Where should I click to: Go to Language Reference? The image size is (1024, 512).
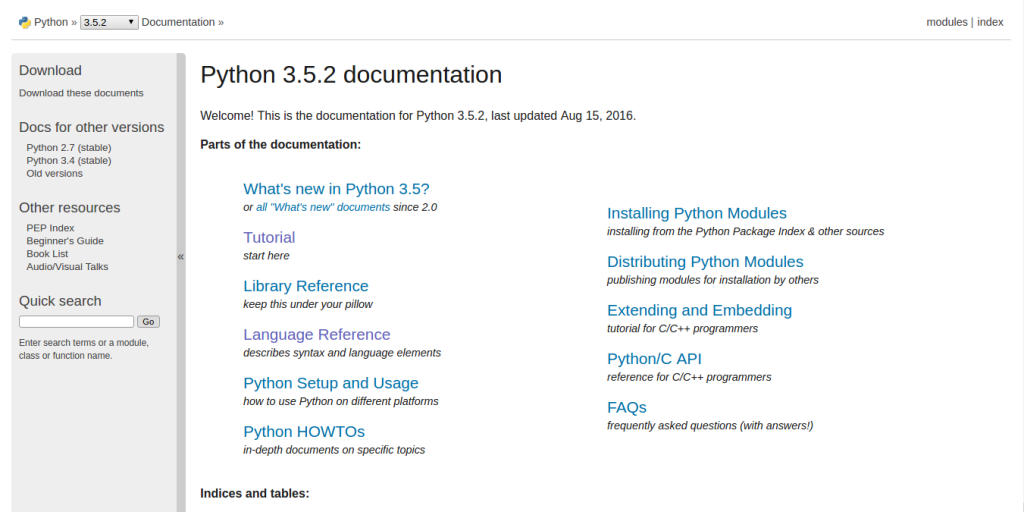pyautogui.click(x=317, y=335)
